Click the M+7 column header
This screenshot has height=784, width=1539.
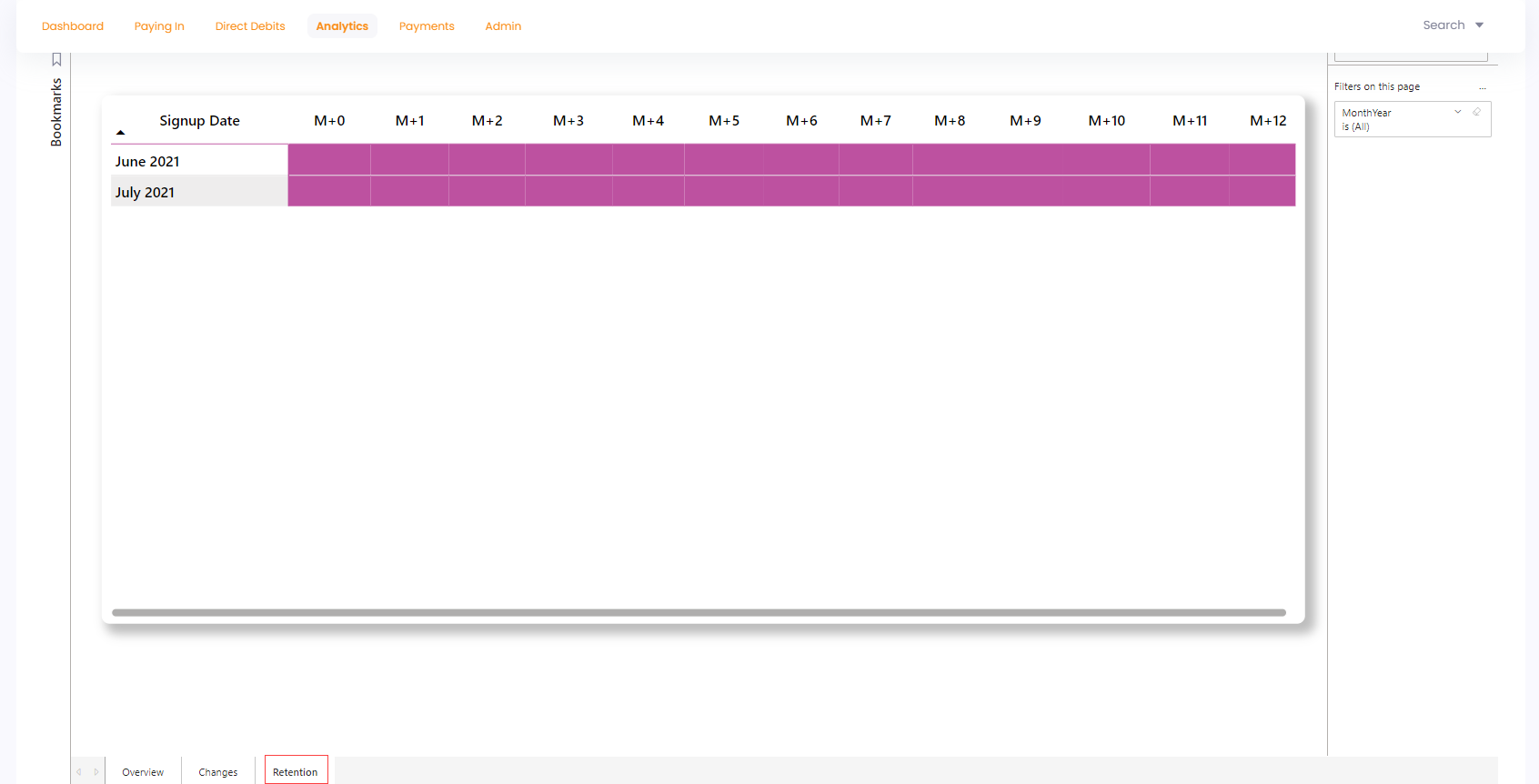pos(876,121)
